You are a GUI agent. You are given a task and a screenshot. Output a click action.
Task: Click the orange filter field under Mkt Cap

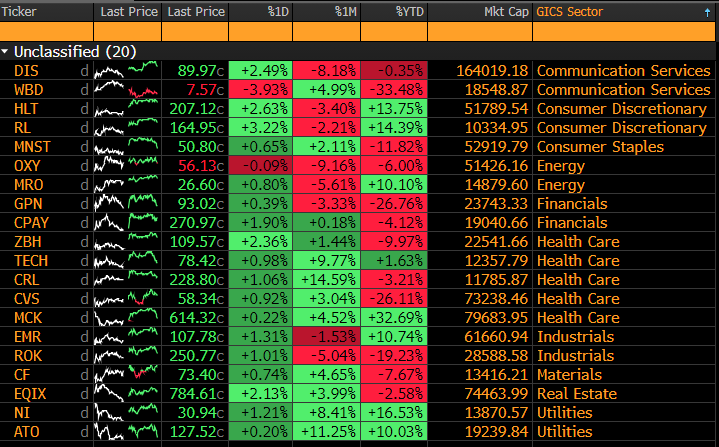pyautogui.click(x=480, y=32)
